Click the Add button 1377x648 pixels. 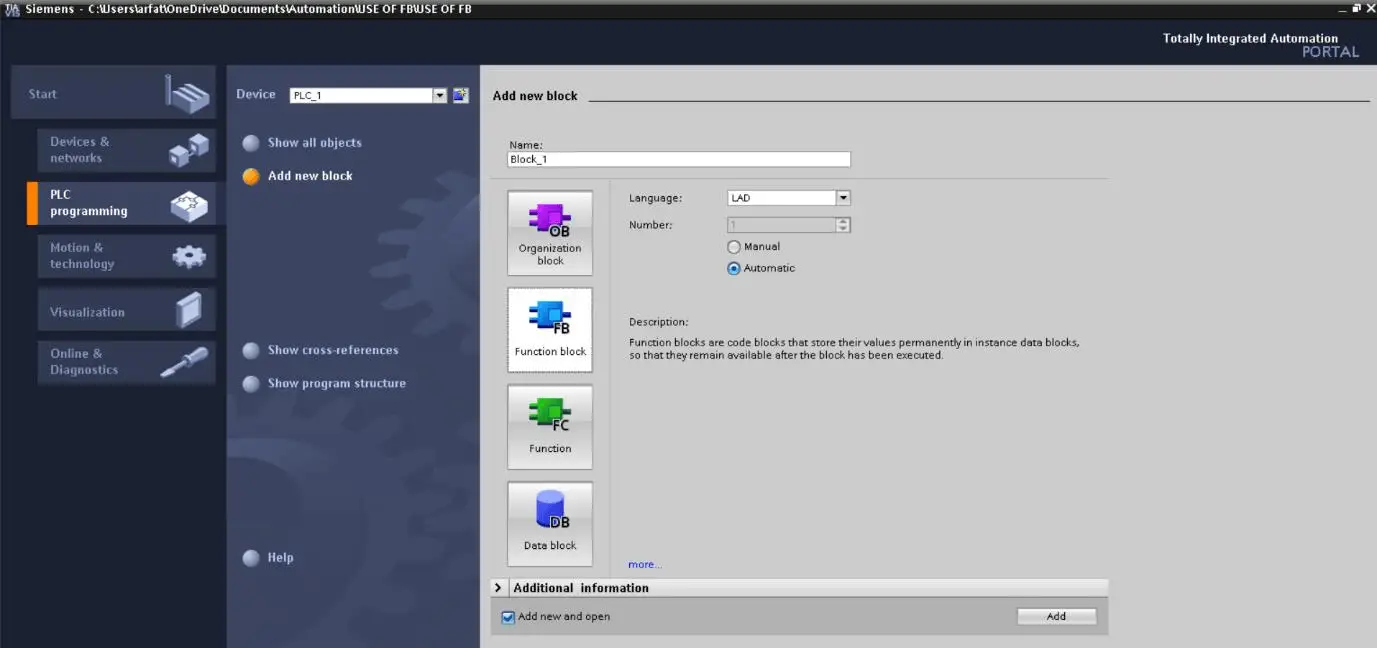(1057, 617)
